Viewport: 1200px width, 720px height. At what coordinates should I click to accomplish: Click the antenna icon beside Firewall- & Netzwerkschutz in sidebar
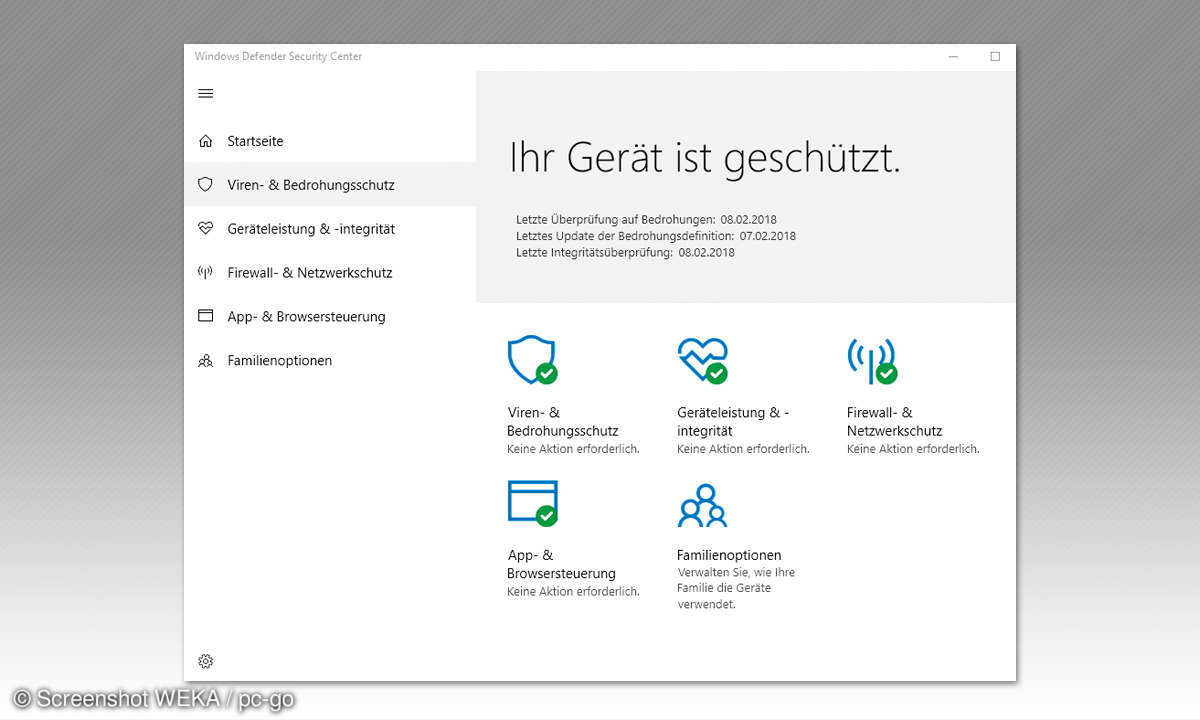(206, 273)
